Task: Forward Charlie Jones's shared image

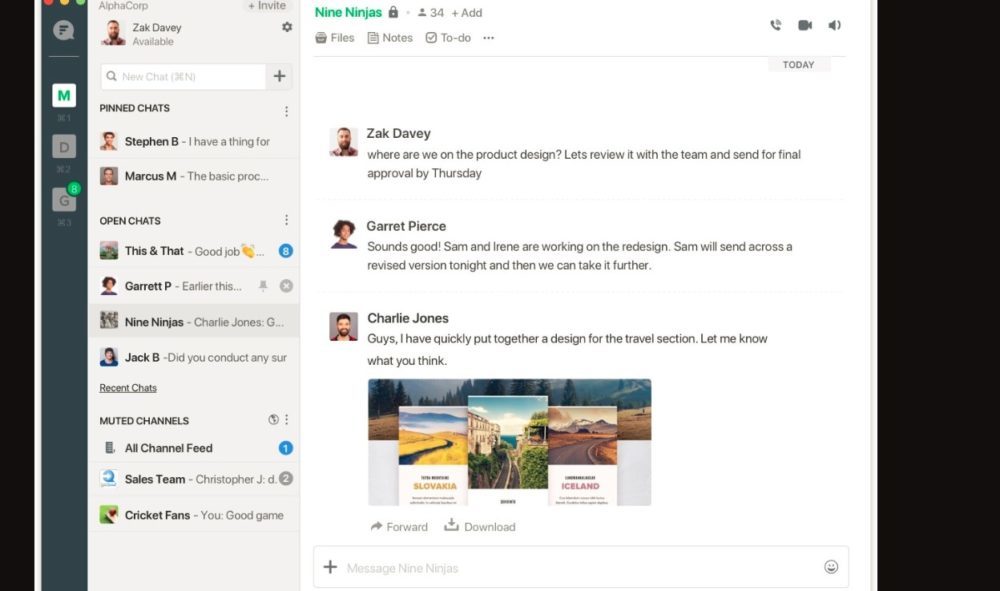Action: 399,526
